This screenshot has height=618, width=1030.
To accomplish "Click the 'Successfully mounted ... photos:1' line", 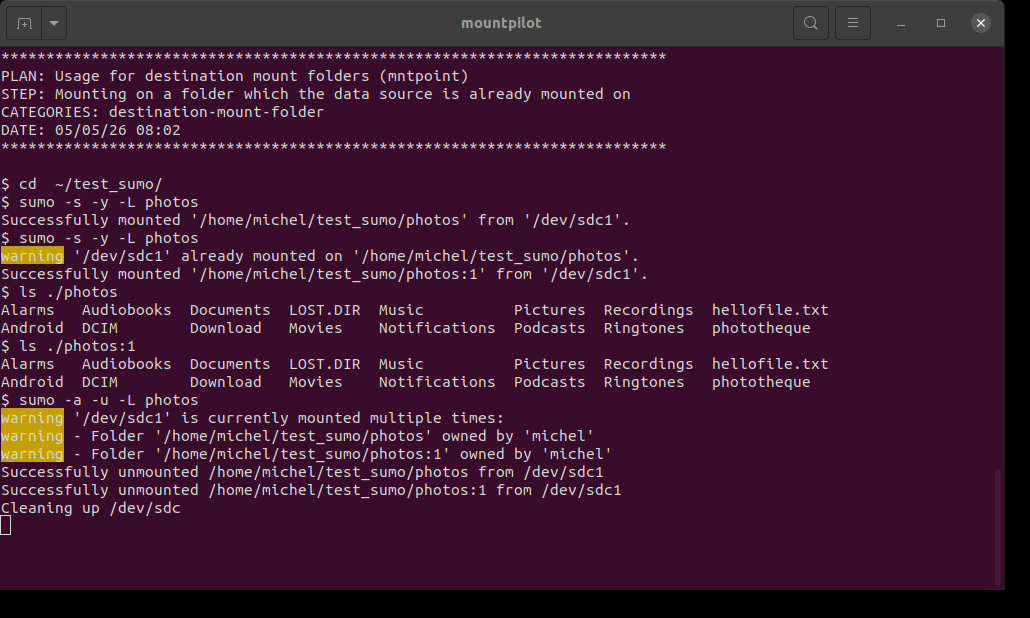I will point(325,274).
